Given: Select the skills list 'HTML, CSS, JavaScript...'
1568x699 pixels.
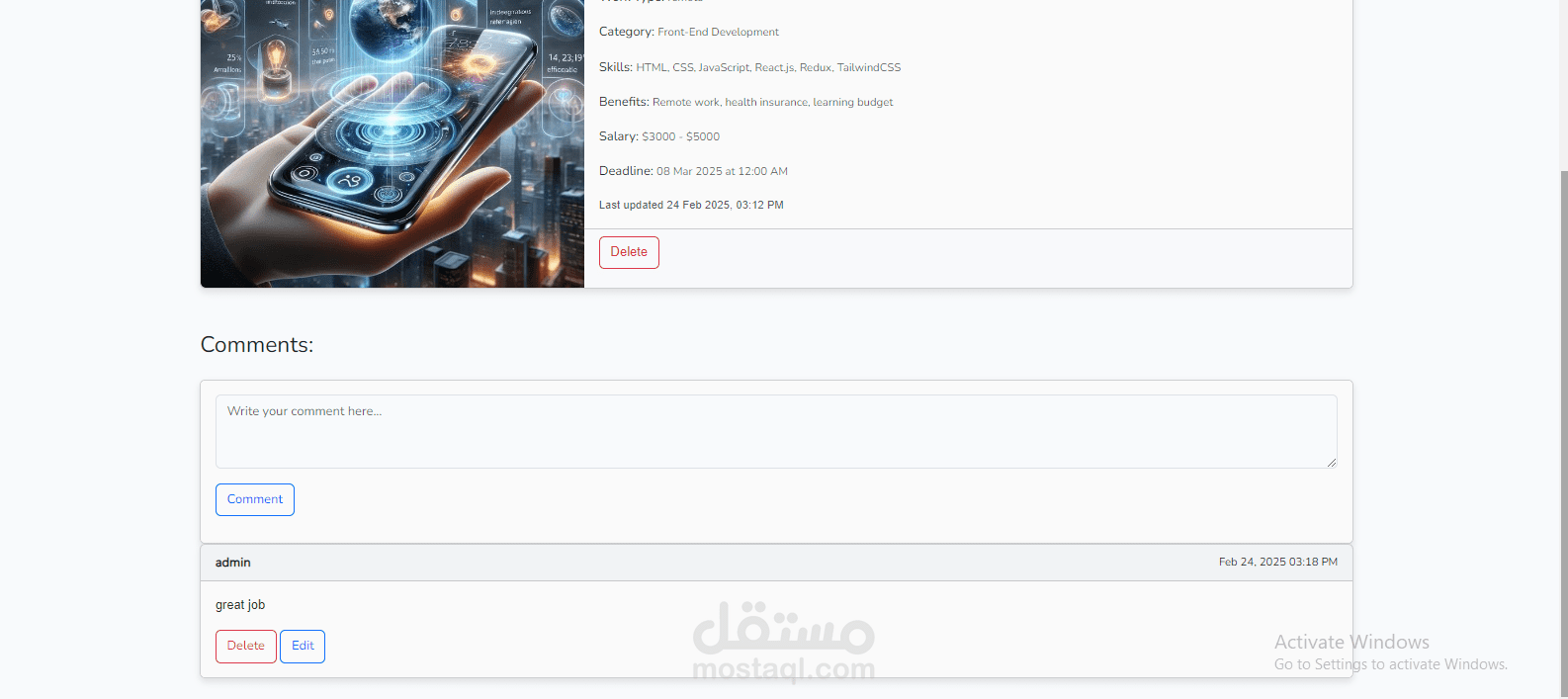Looking at the screenshot, I should click(768, 67).
